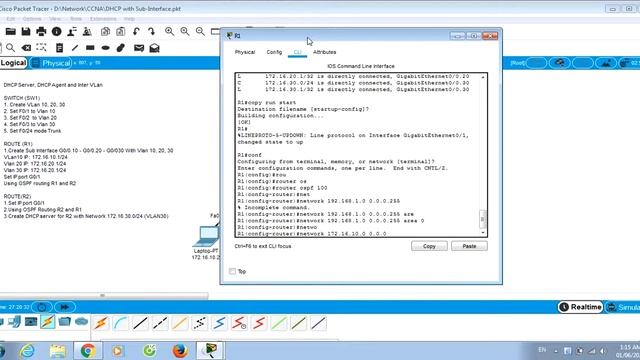Choose the automatic connection lightning cable

tap(101, 323)
